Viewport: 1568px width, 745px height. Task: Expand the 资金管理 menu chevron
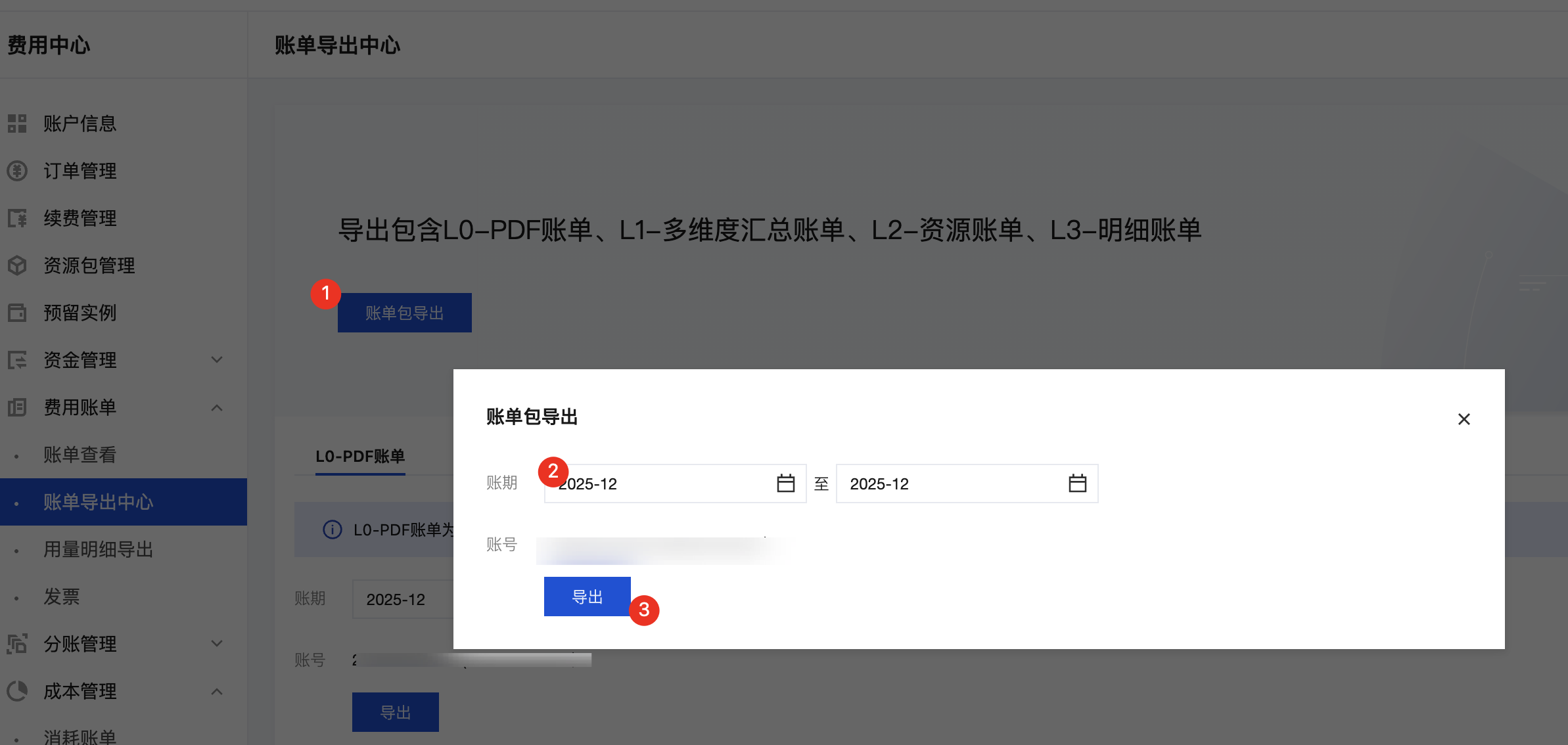point(217,360)
